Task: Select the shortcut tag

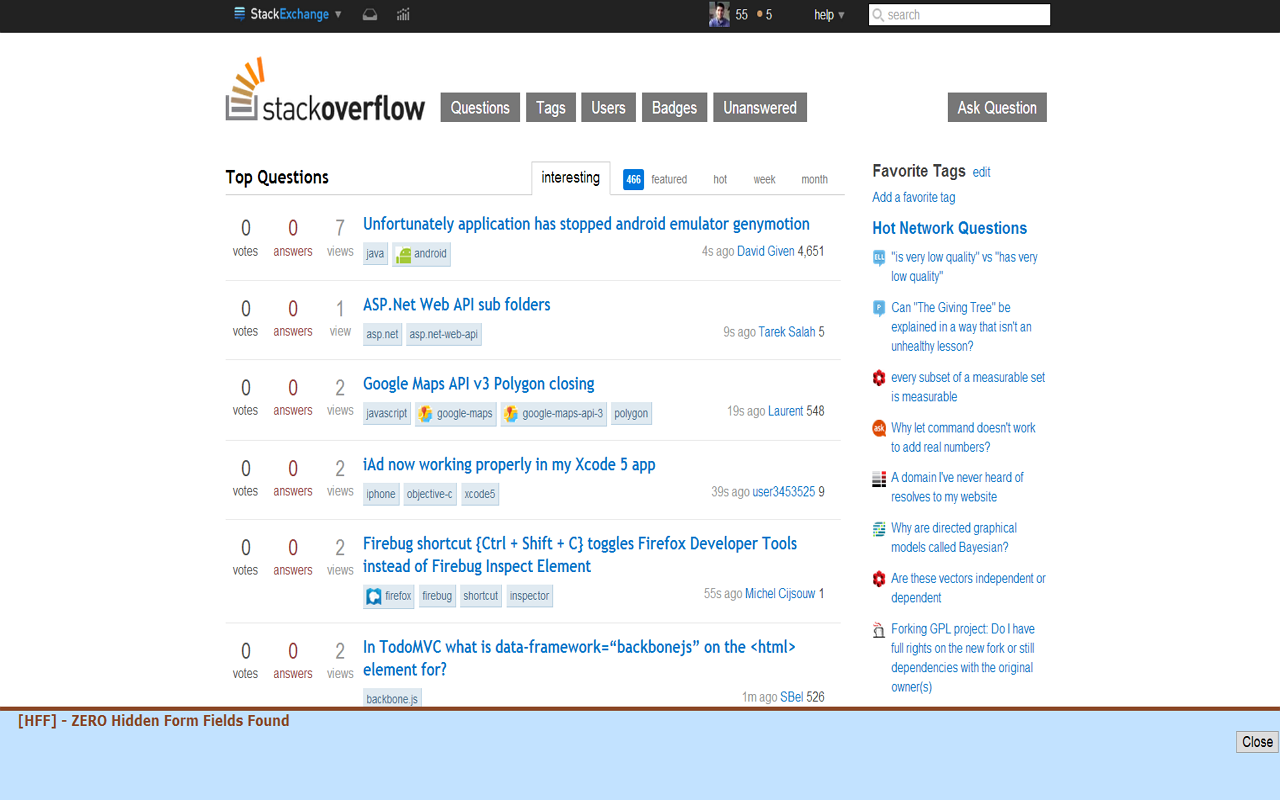Action: coord(481,596)
